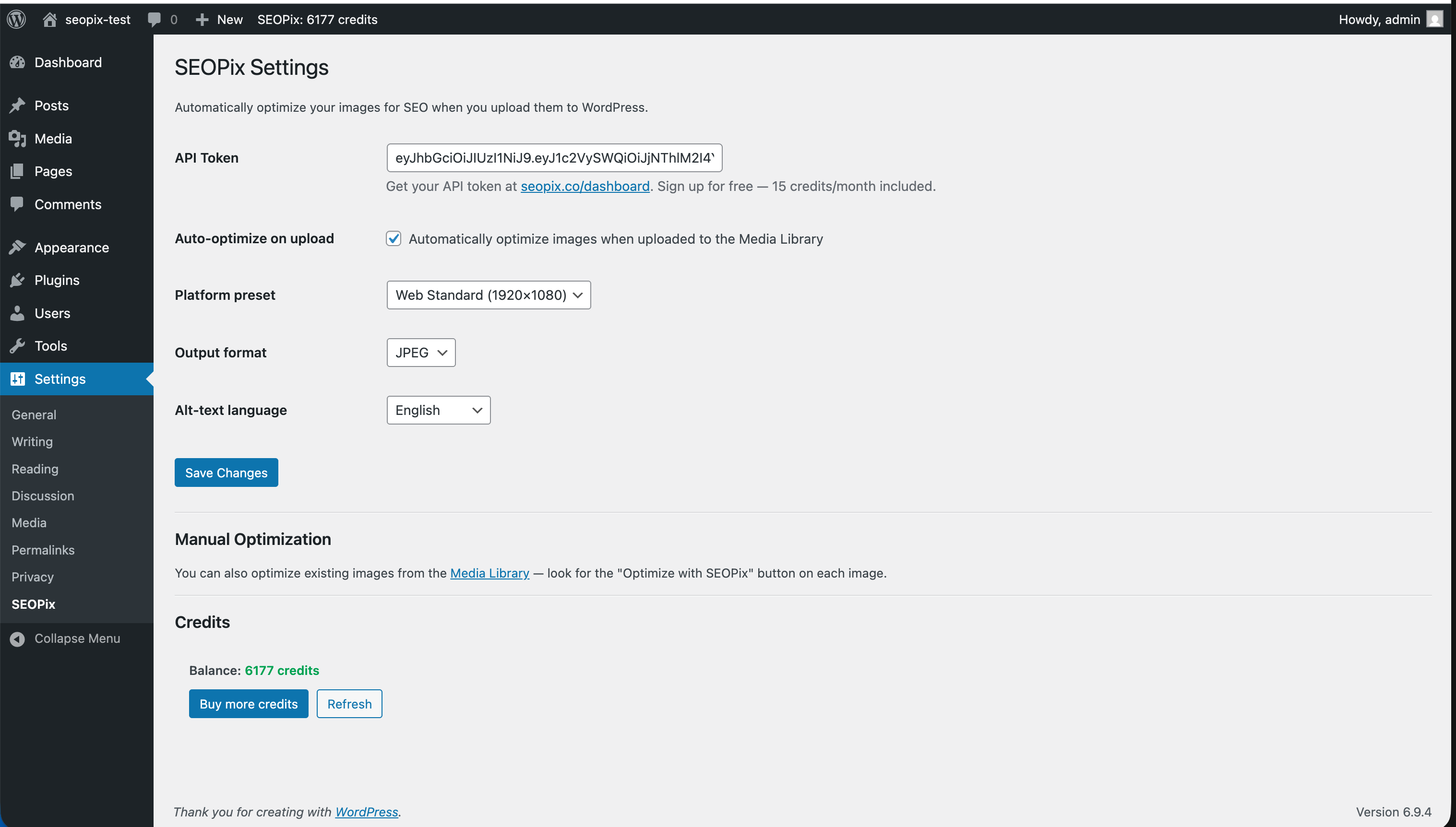This screenshot has height=827, width=1456.
Task: Open the Alt-text language selector
Action: pos(438,410)
